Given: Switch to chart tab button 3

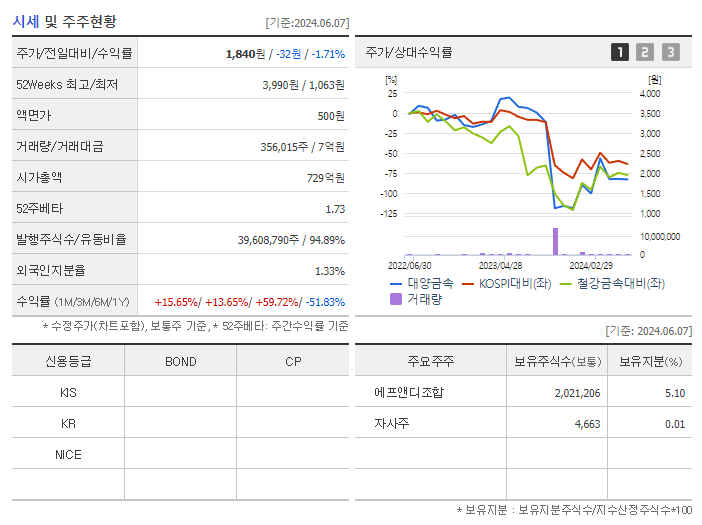Looking at the screenshot, I should pyautogui.click(x=671, y=52).
